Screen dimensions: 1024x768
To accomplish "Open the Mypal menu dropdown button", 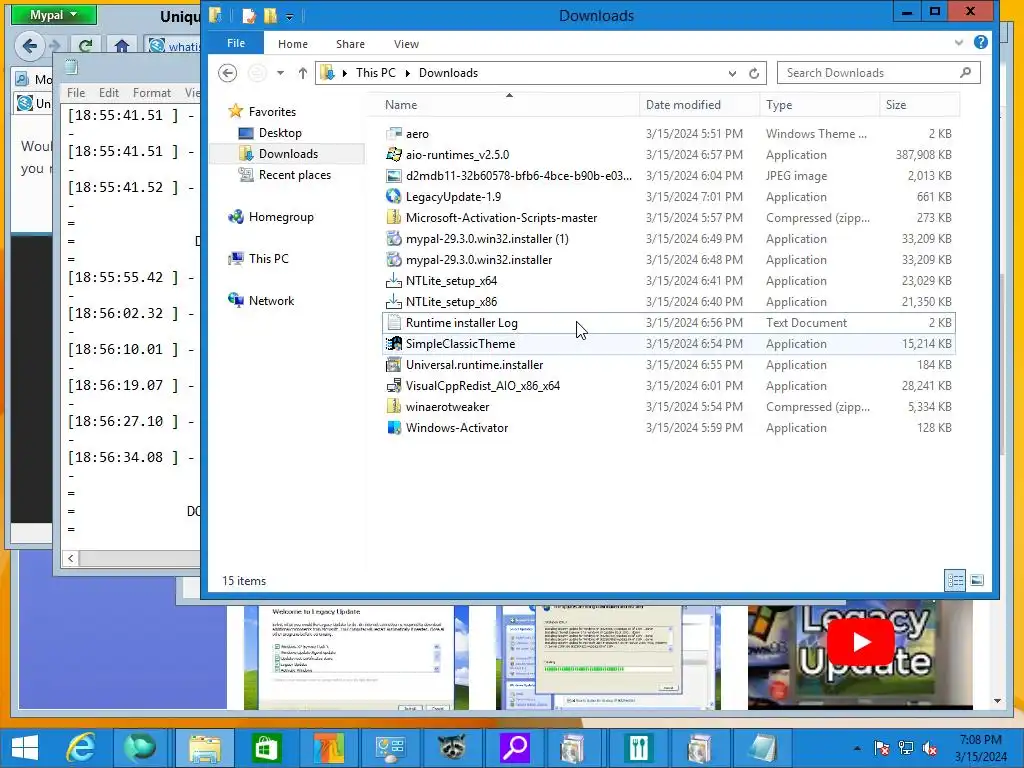I will (54, 15).
